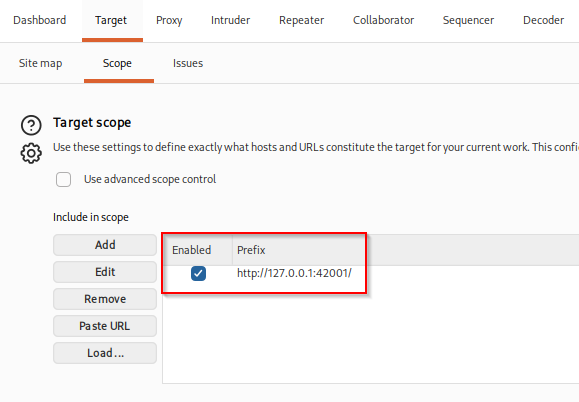Image resolution: width=579 pixels, height=402 pixels.
Task: Switch to the Dashboard tab
Action: (40, 20)
